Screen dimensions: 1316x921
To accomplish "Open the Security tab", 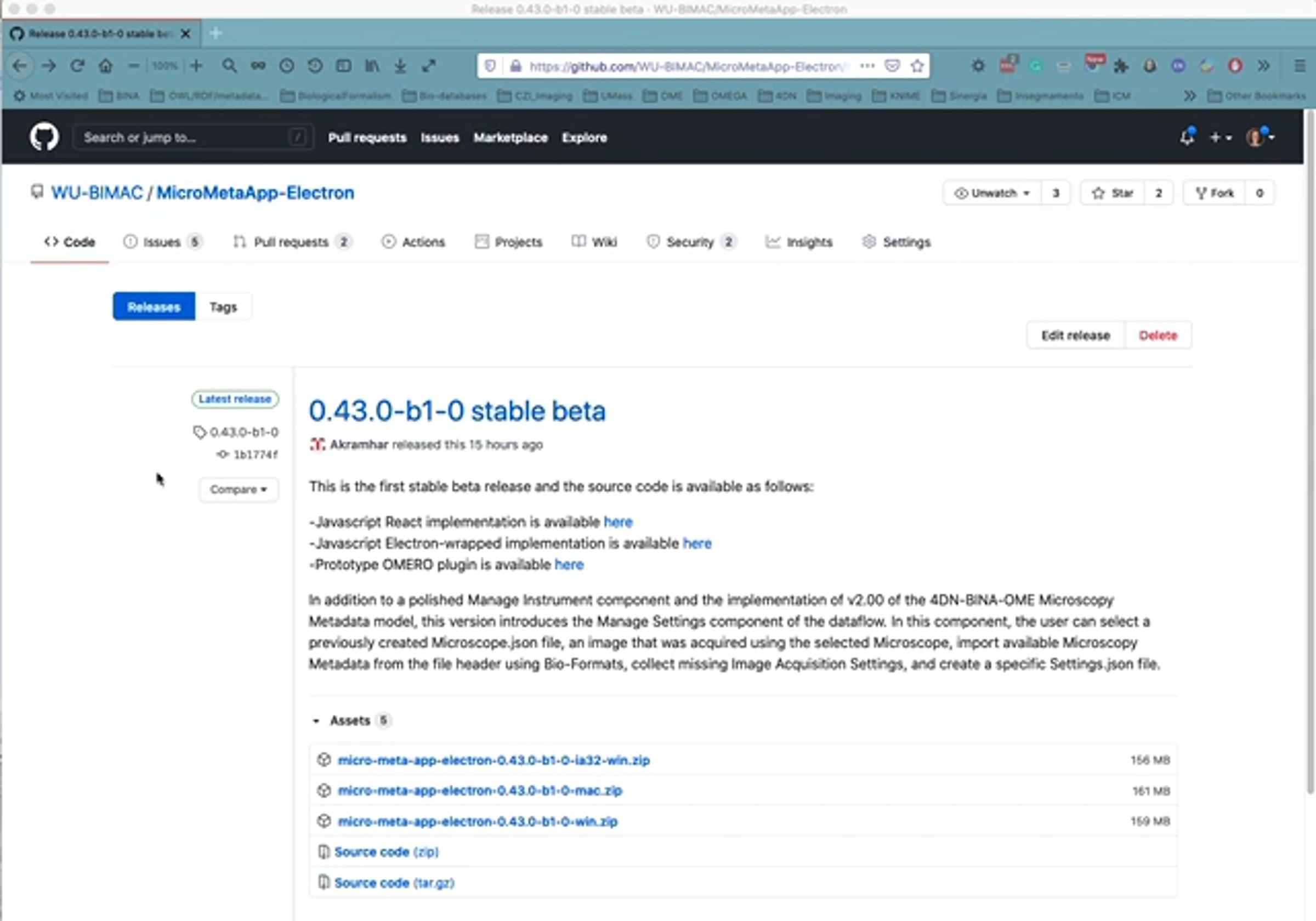I will (x=691, y=242).
